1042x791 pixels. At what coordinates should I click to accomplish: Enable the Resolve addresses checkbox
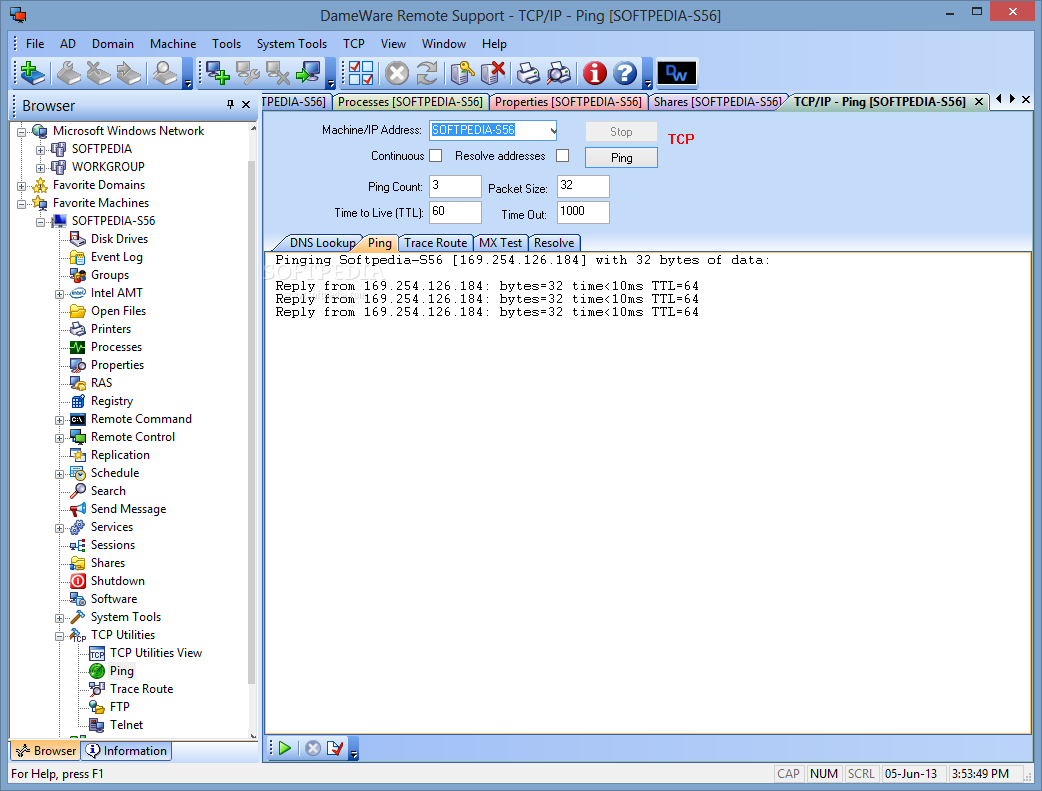563,156
